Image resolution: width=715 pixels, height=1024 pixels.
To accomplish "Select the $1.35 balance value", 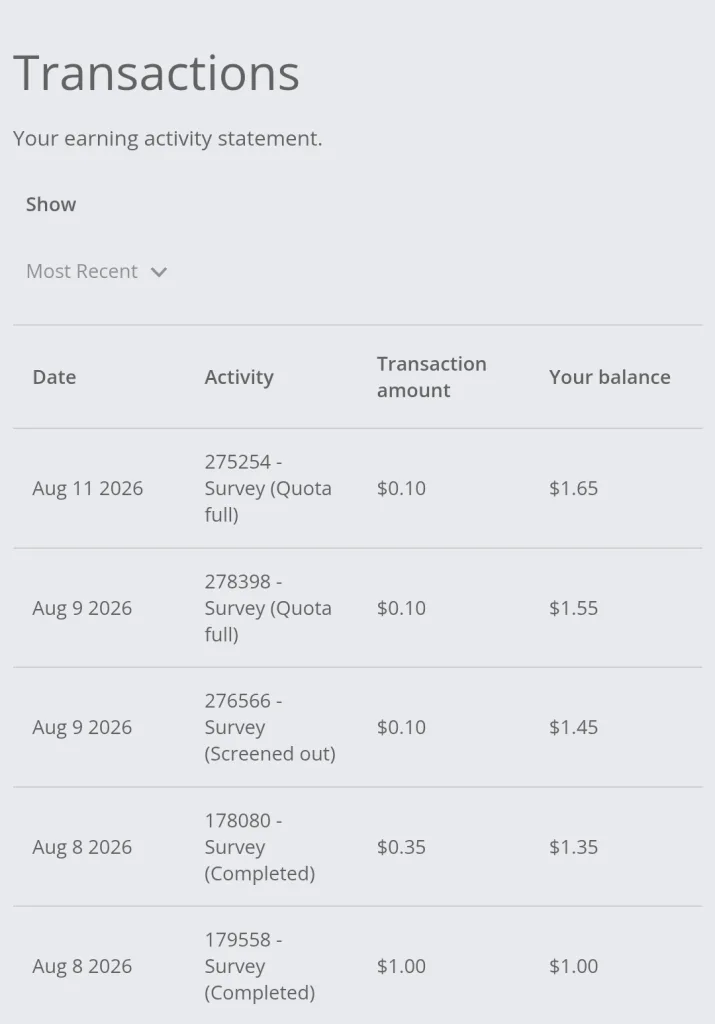I will 573,847.
